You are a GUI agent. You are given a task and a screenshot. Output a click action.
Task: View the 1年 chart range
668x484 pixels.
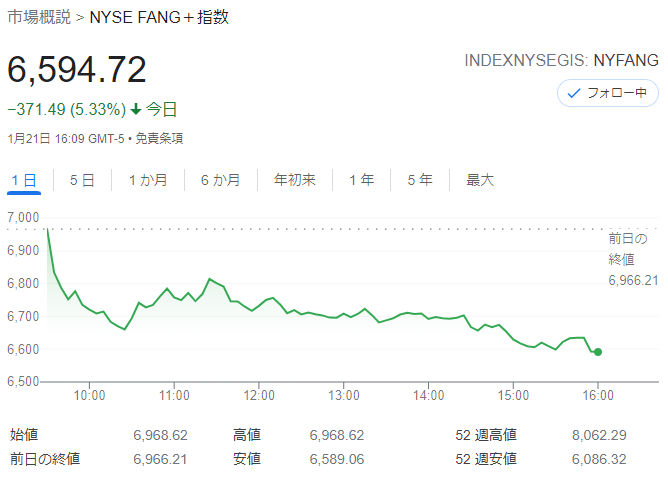pyautogui.click(x=361, y=180)
